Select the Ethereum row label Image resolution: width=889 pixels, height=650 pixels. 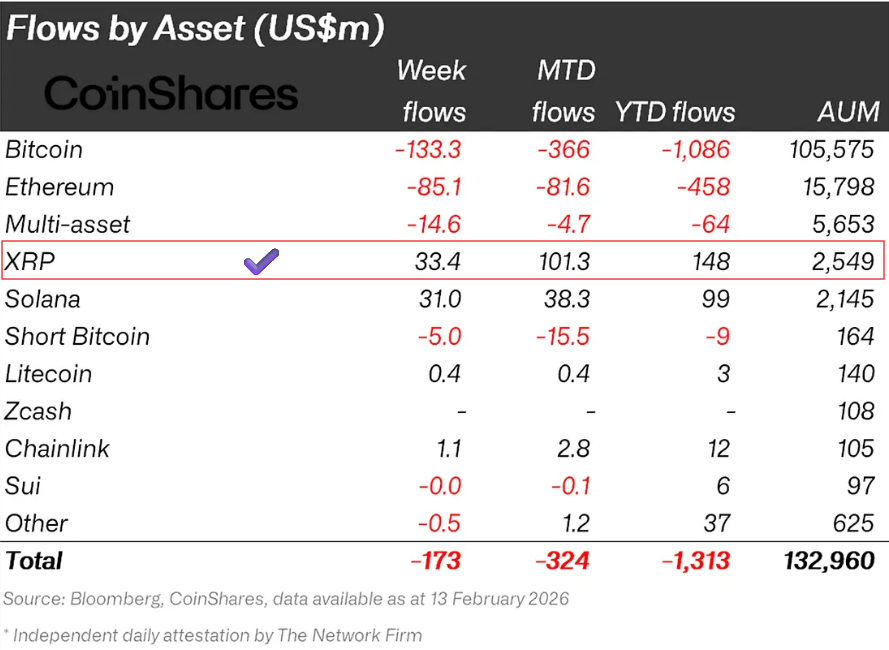pyautogui.click(x=59, y=187)
